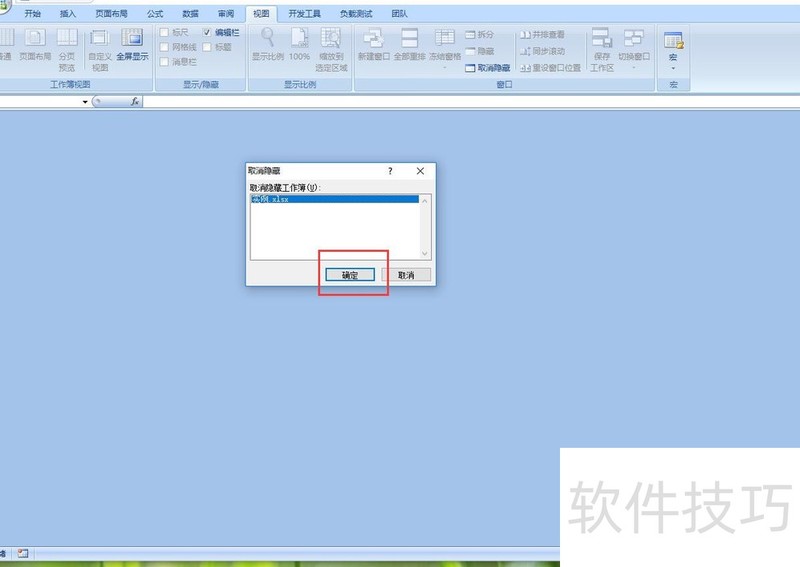The image size is (800, 567).
Task: Click the list scrollbar down arrow
Action: click(x=425, y=254)
